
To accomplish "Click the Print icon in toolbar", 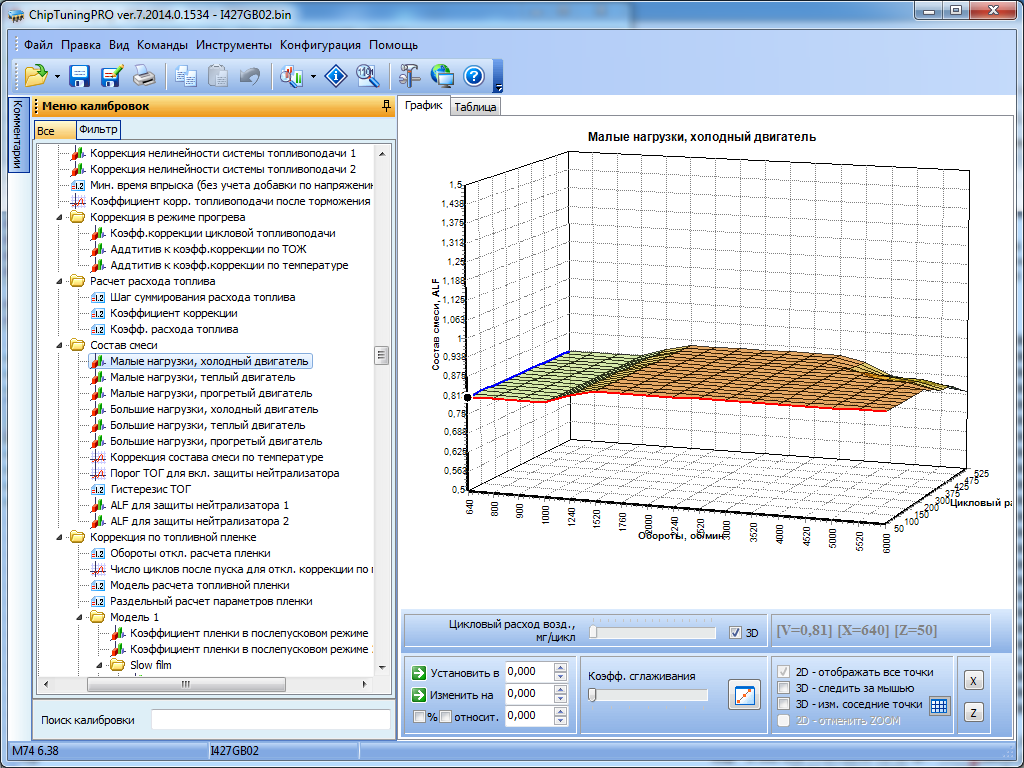I will 144,76.
